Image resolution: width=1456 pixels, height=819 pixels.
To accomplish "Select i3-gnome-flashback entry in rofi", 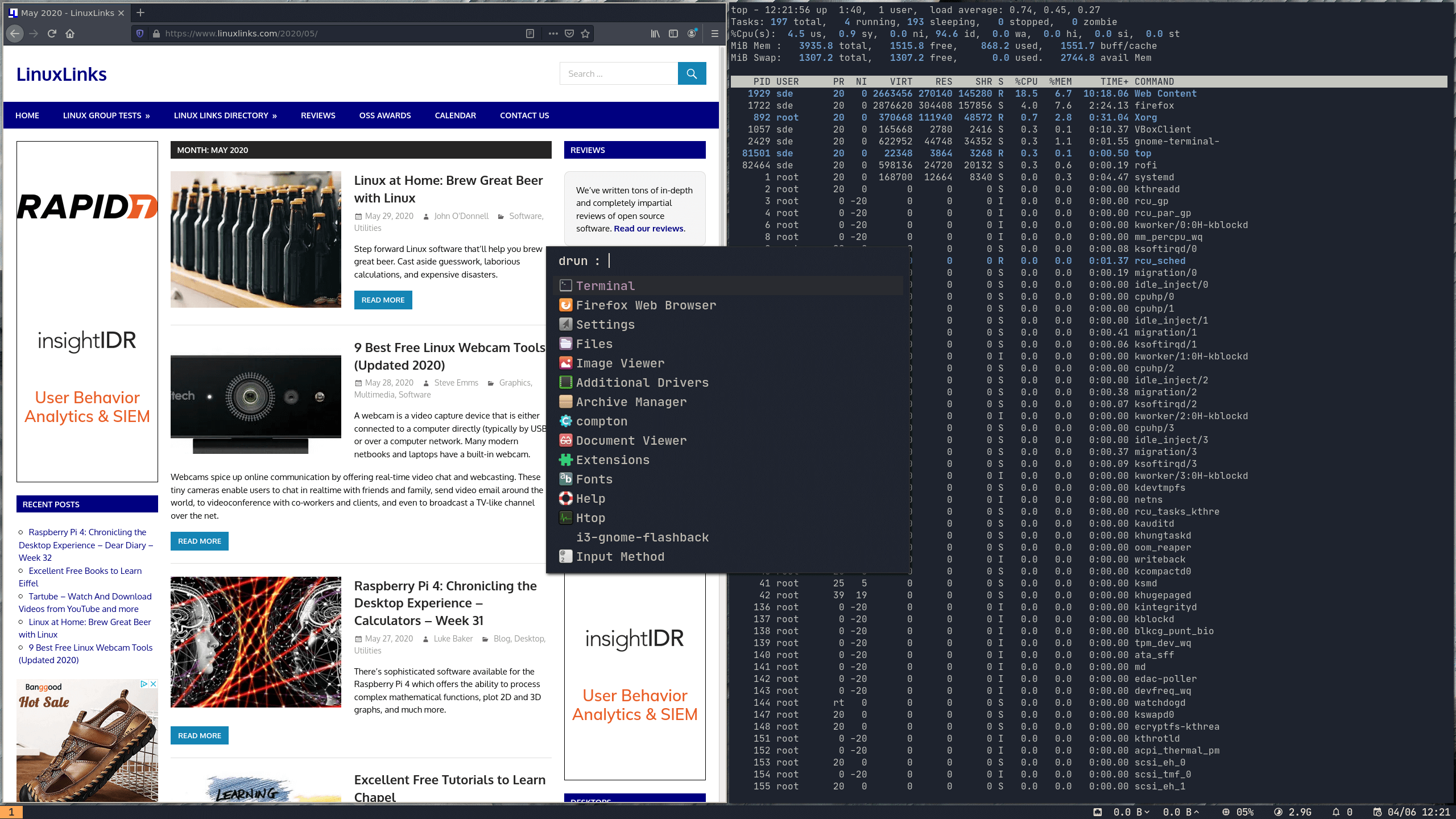I will [728, 537].
